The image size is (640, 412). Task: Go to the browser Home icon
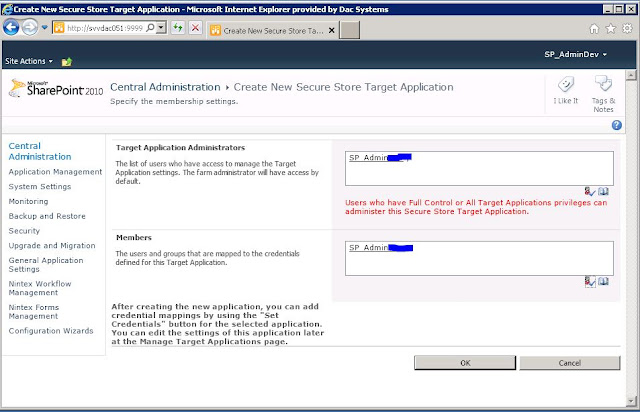click(594, 28)
